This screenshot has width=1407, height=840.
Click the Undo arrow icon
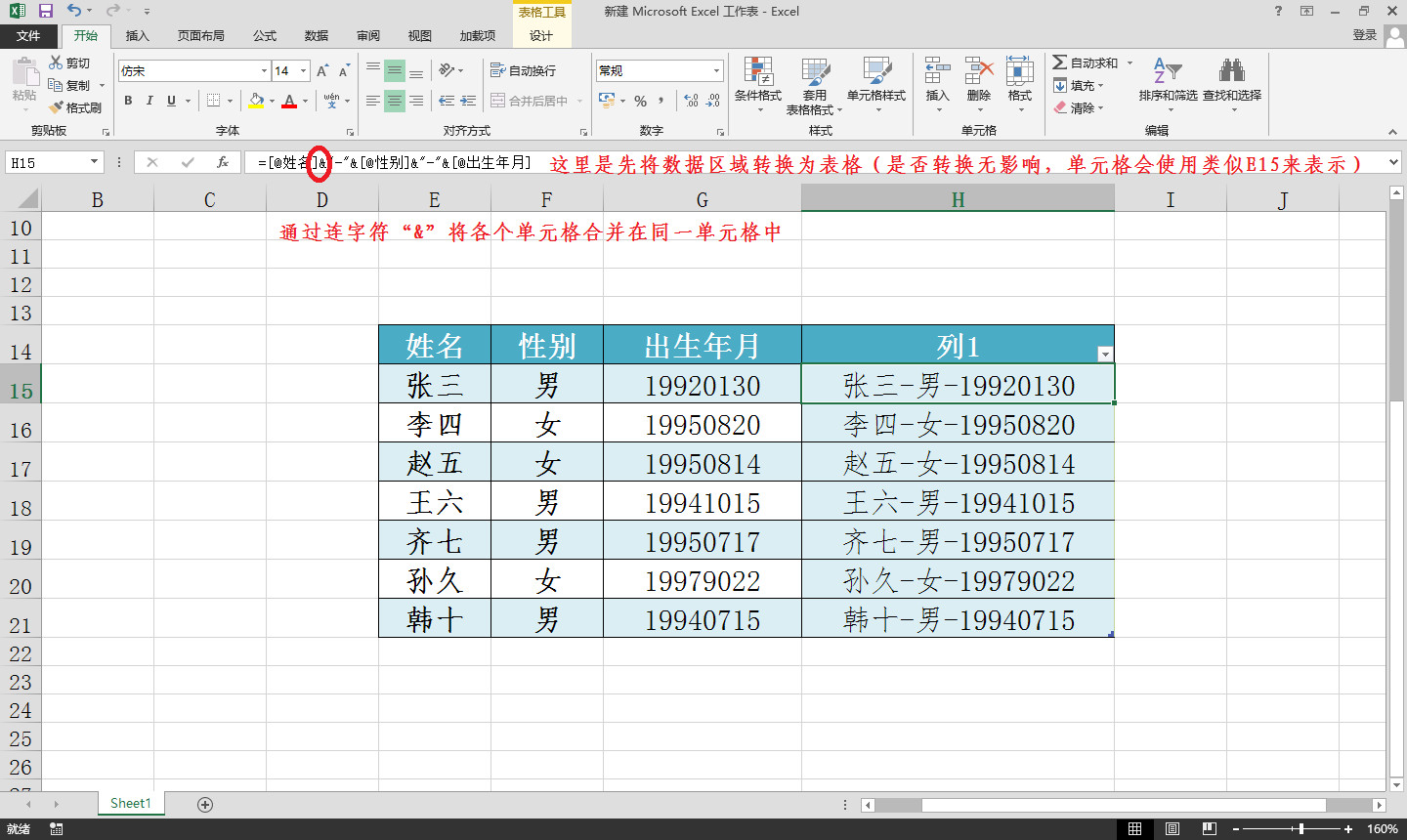(74, 11)
